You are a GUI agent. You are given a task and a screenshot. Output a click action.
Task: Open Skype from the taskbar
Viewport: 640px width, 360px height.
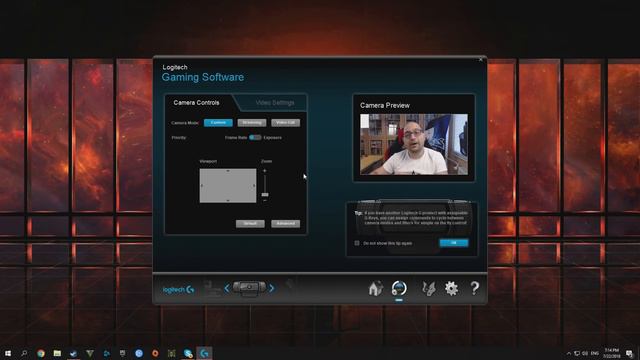tap(188, 353)
